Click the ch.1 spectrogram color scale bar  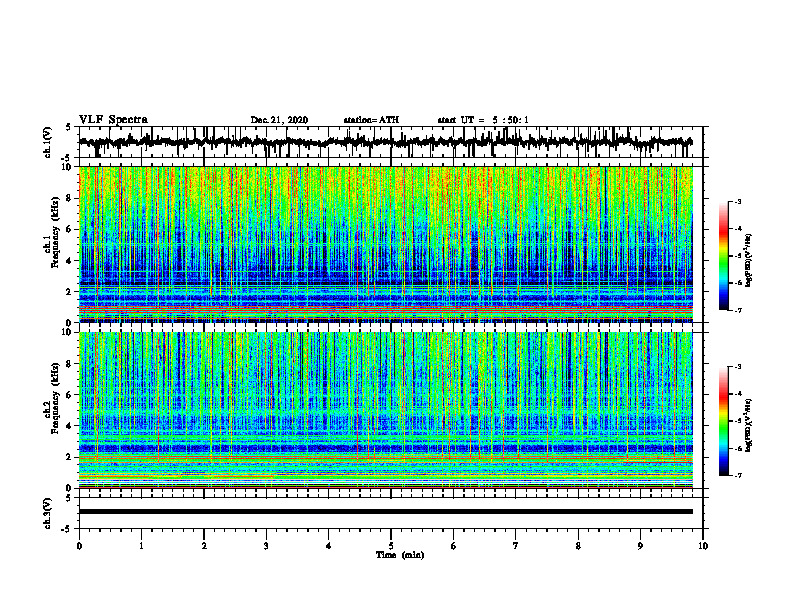(724, 256)
